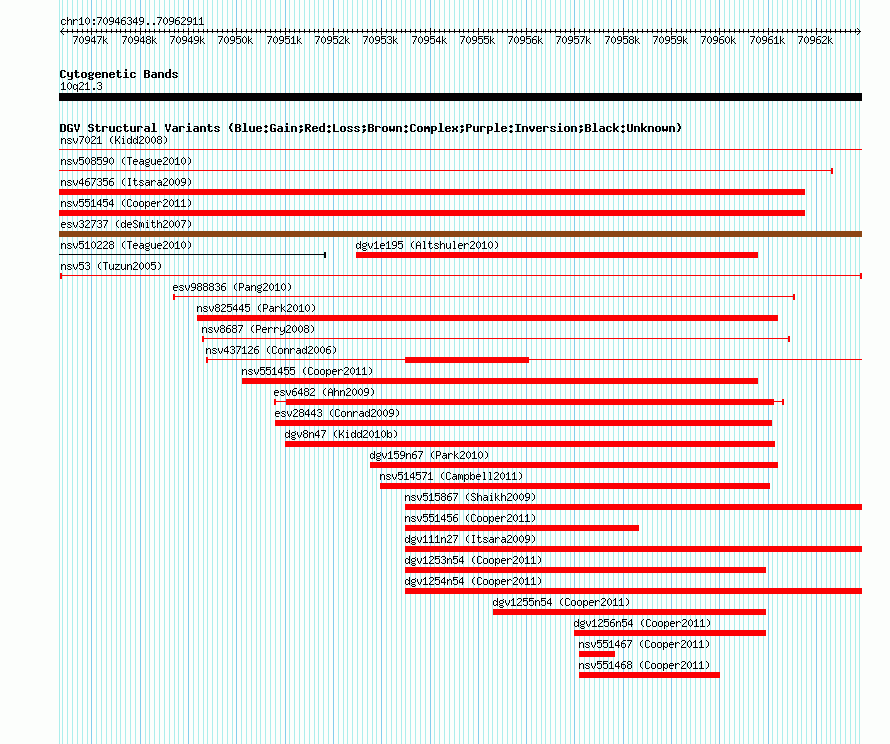Click the black nsv510228 unknown variant line
890x744 pixels.
pyautogui.click(x=192, y=255)
